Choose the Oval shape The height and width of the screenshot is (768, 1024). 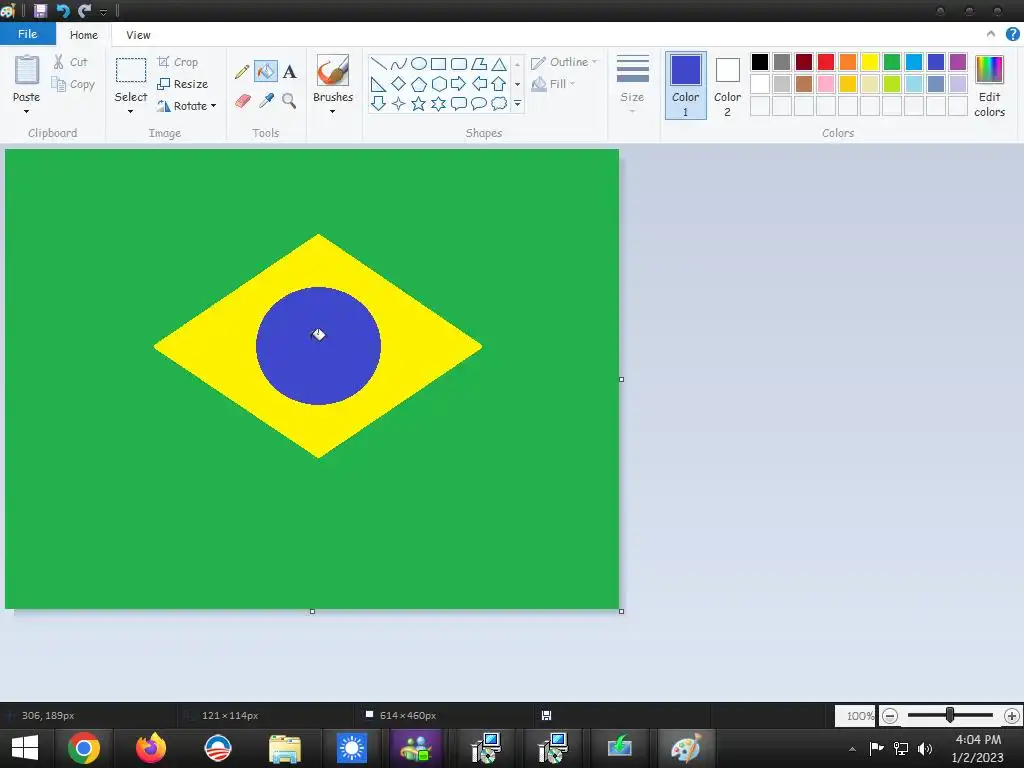419,63
